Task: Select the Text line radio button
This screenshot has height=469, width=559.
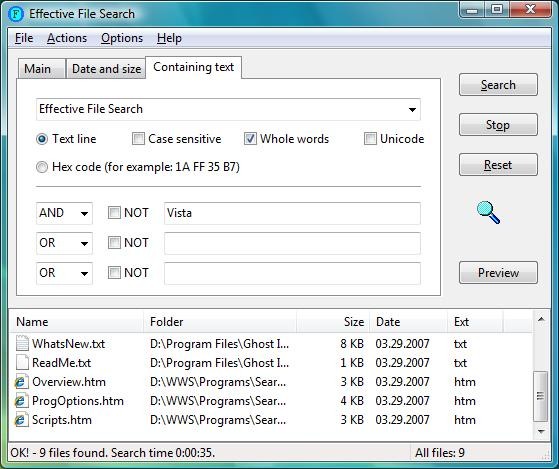Action: pyautogui.click(x=42, y=139)
